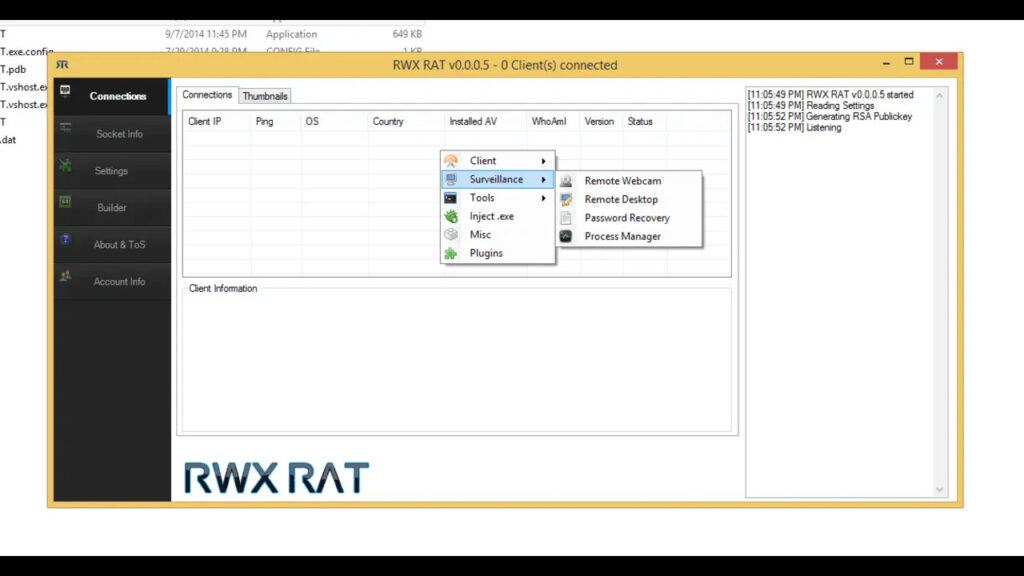Click the 'Application' type cell in Explorer
This screenshot has height=576, width=1024.
(291, 34)
